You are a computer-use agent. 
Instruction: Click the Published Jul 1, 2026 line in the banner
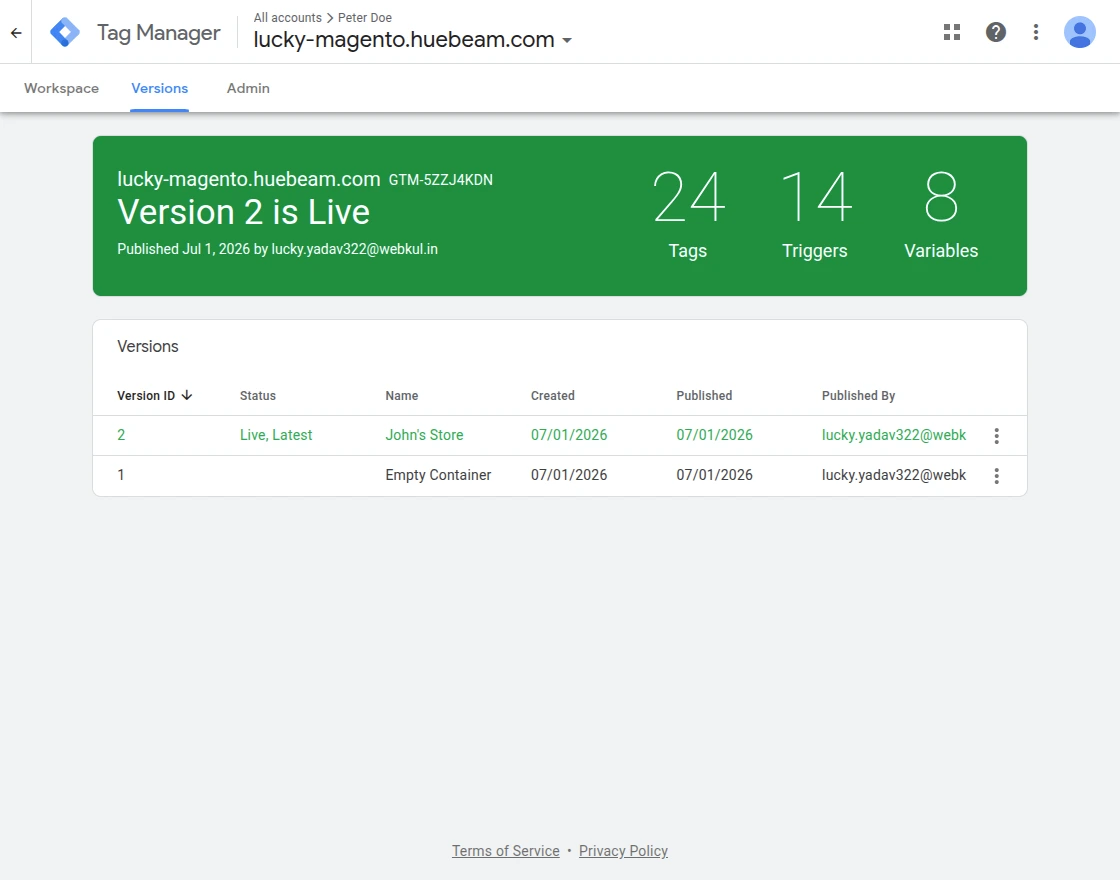pos(277,249)
